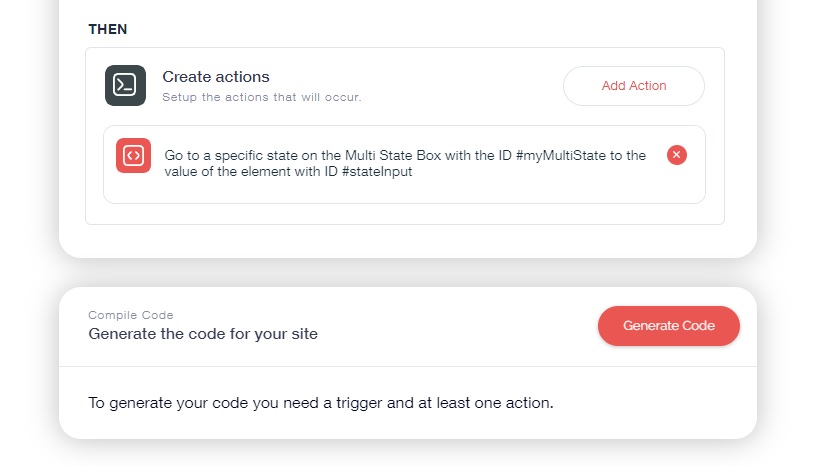Click the terminal icon beside Create actions
Screen dimensions: 827x466
tap(126, 85)
